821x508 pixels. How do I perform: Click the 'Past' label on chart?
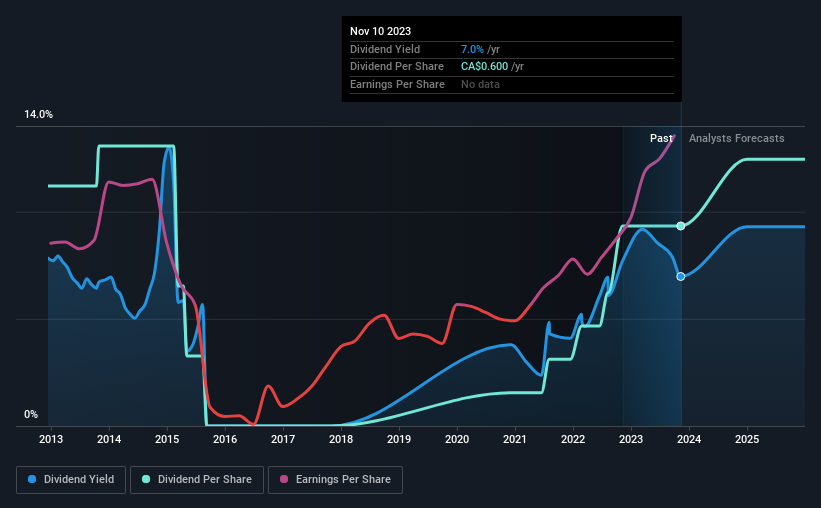point(661,138)
